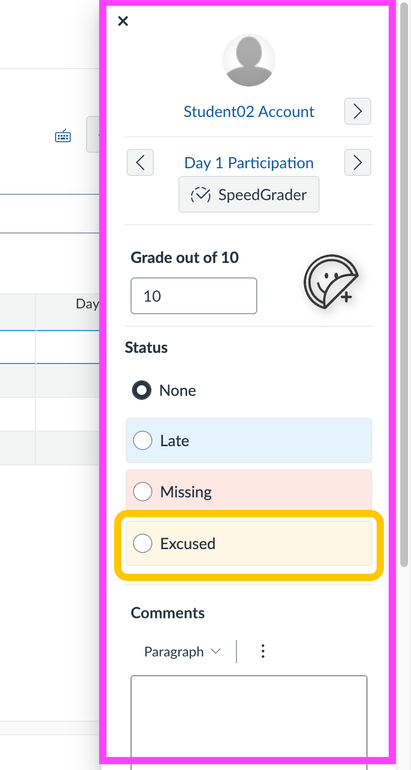Open the Paragraph style dropdown
Image resolution: width=411 pixels, height=770 pixels.
(182, 652)
